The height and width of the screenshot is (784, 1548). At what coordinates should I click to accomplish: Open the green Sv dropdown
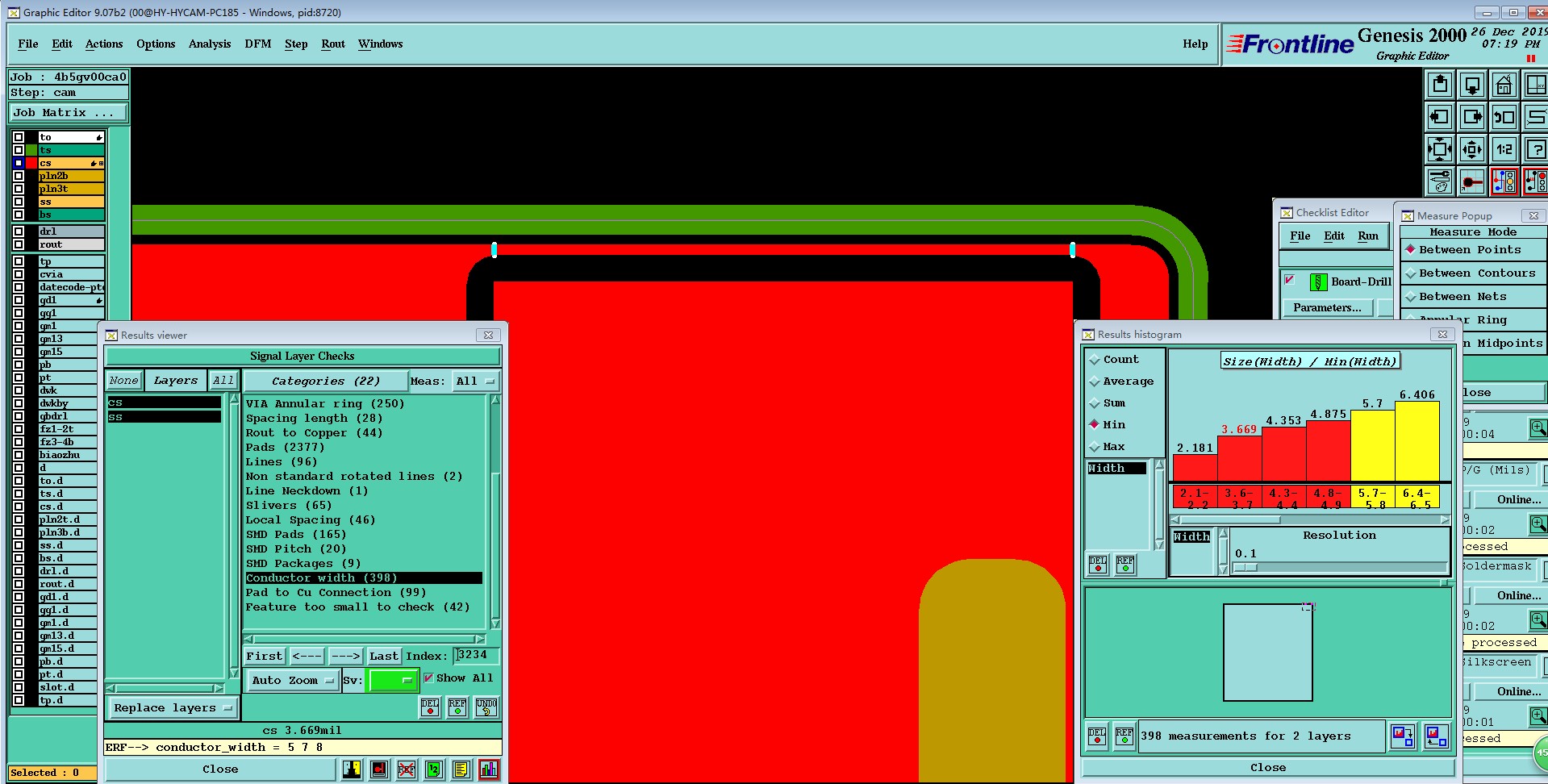[392, 681]
